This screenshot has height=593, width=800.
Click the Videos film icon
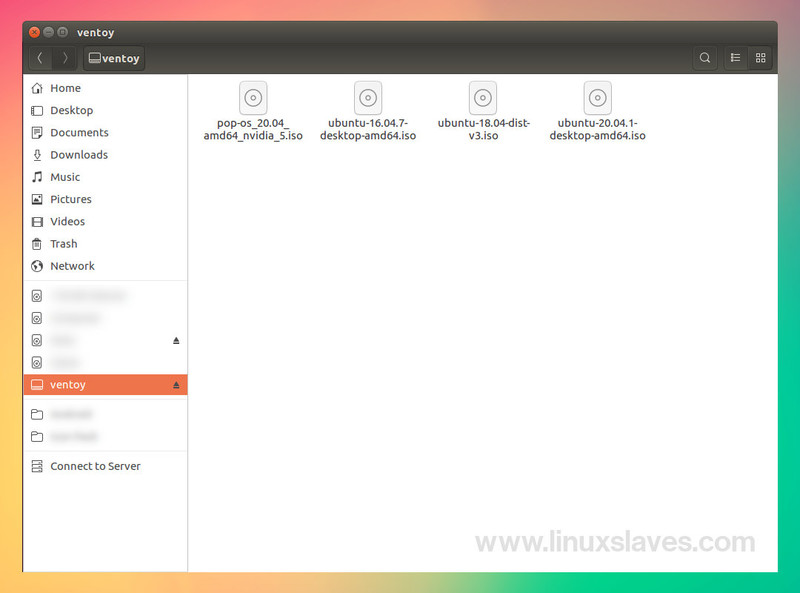click(x=37, y=221)
